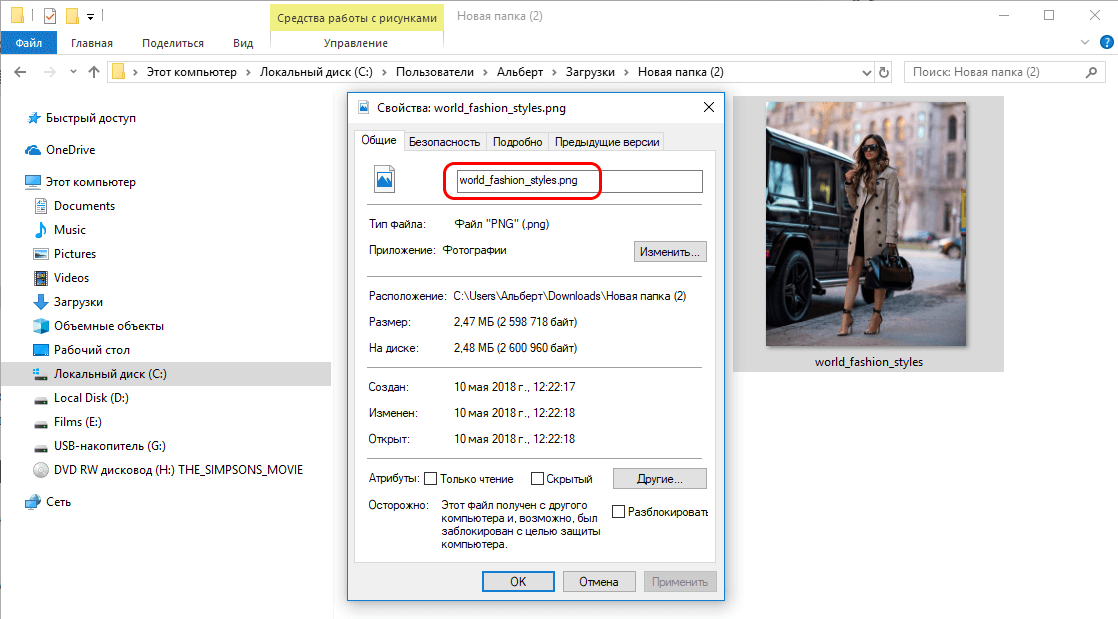This screenshot has height=619, width=1118.
Task: Open Films (E:) drive in sidebar
Action: (78, 422)
